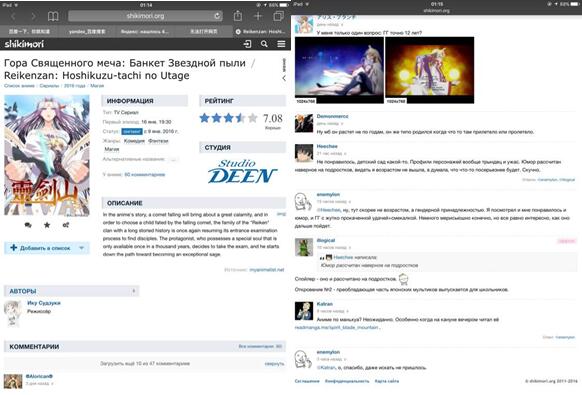The image size is (582, 395).
Task: Tap the Illogical green avatar
Action: (x=304, y=247)
